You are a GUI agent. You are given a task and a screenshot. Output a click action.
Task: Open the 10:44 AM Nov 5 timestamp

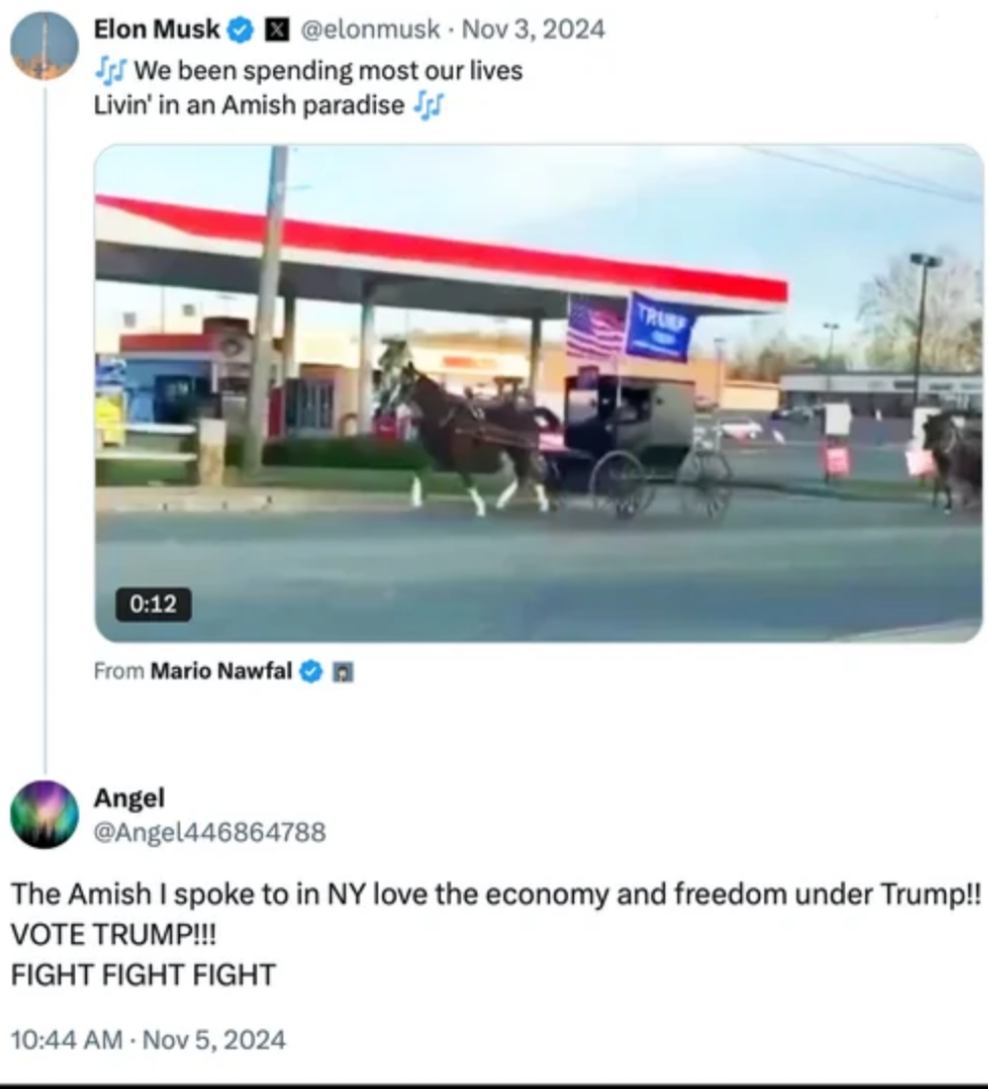[x=148, y=1040]
